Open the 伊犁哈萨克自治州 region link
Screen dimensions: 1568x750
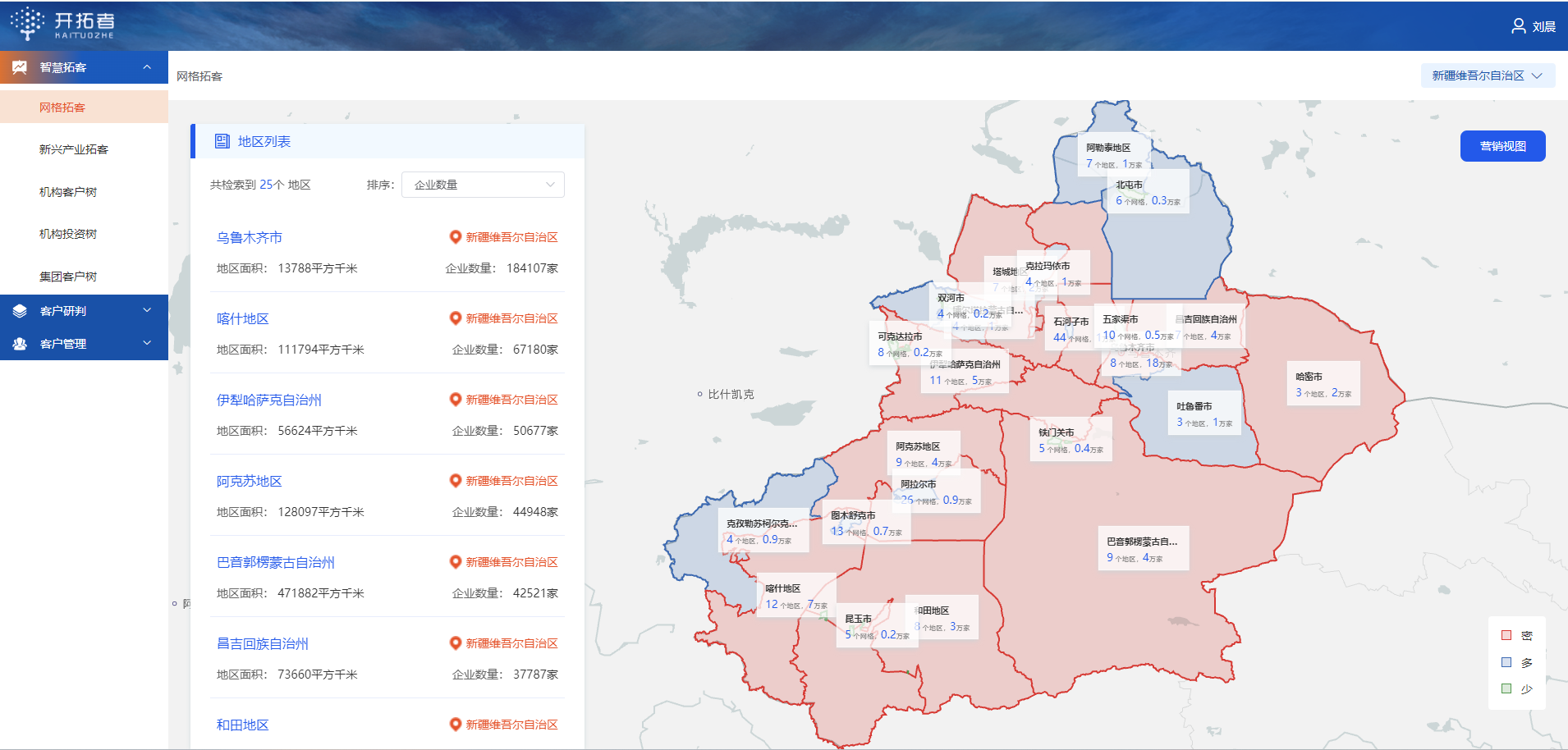click(x=269, y=400)
